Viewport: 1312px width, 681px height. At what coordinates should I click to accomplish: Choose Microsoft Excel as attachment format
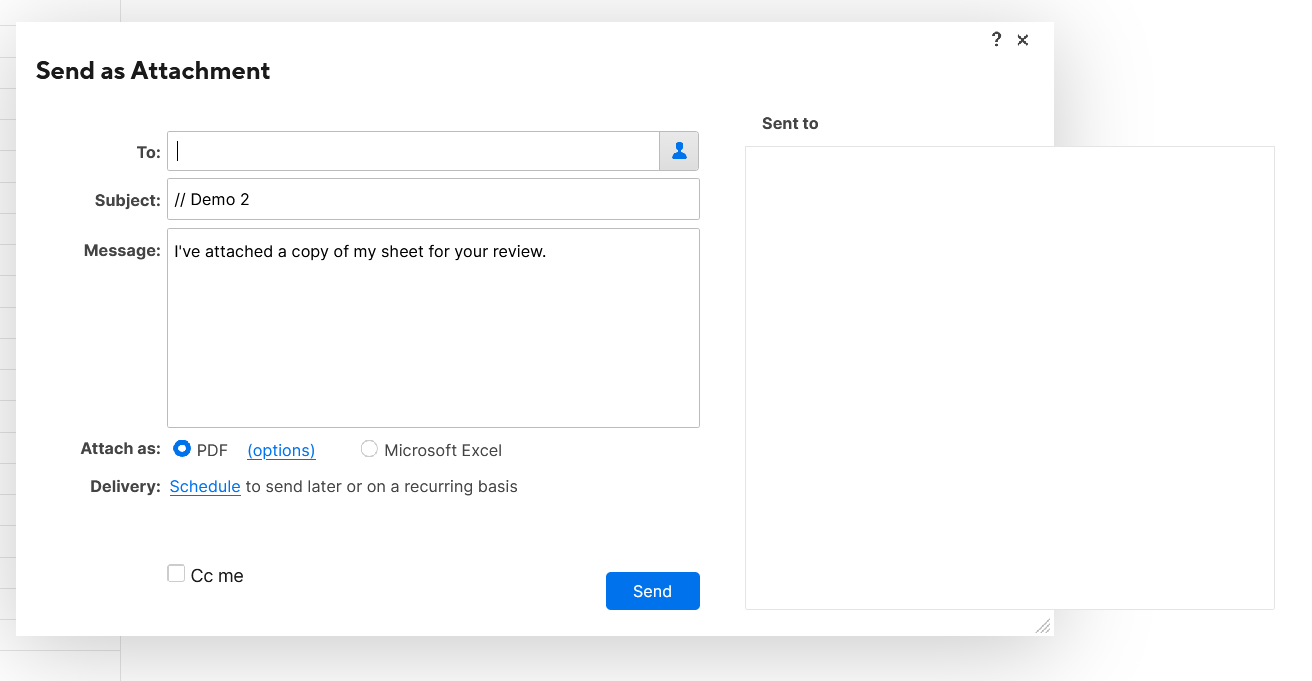(369, 449)
